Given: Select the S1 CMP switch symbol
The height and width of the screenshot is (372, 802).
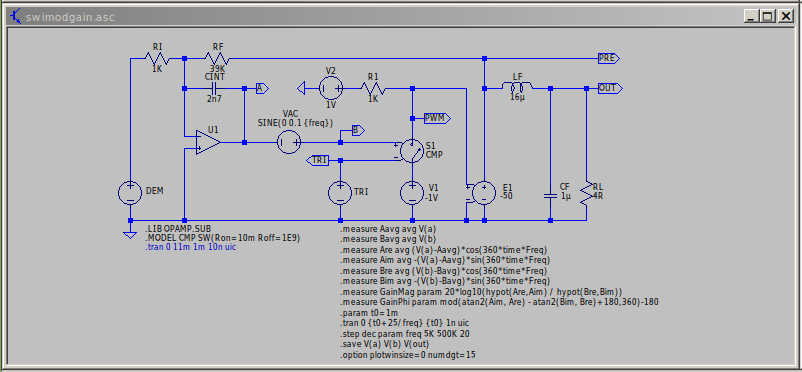Looking at the screenshot, I should coord(412,150).
